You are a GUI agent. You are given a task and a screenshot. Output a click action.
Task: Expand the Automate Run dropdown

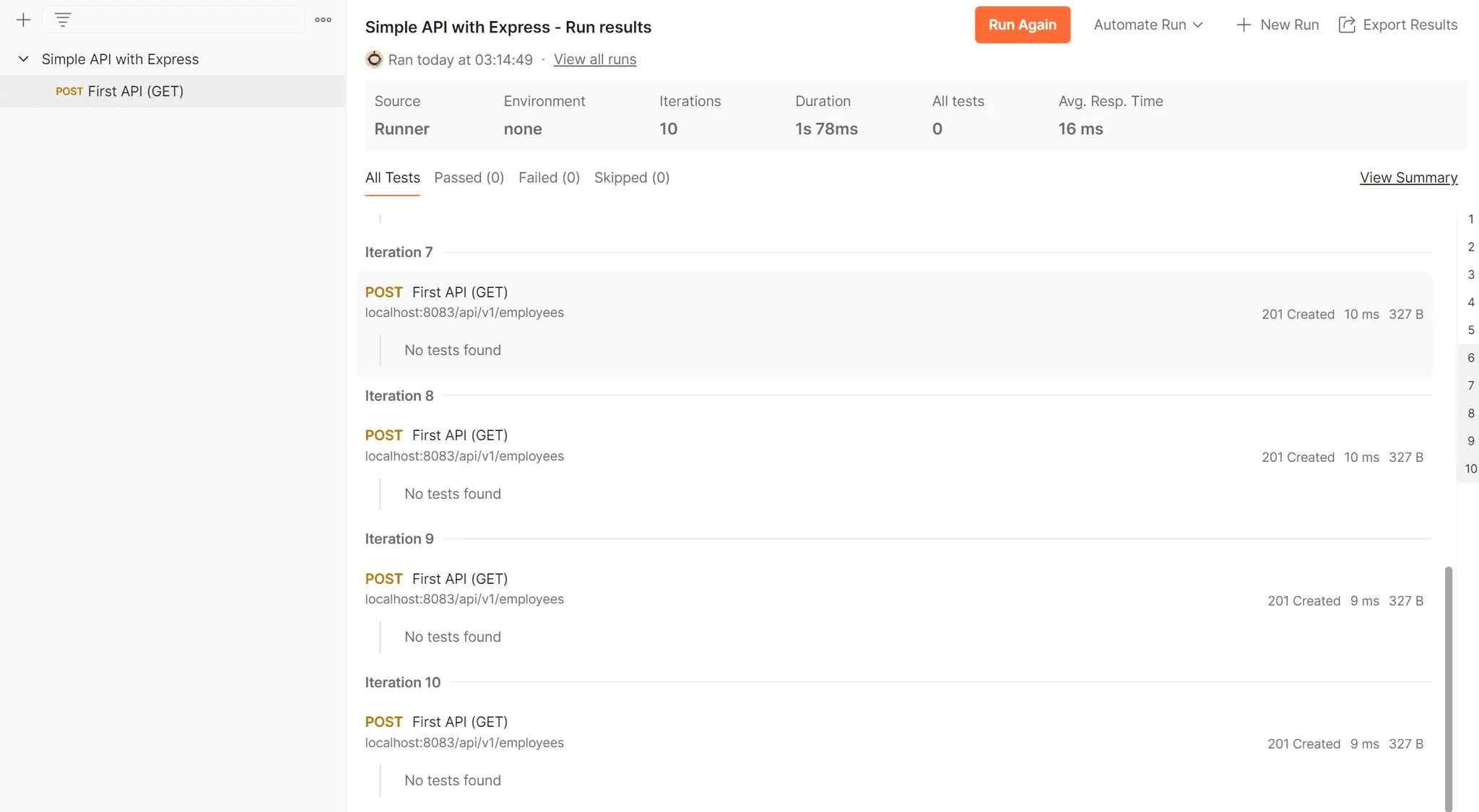click(x=1148, y=24)
